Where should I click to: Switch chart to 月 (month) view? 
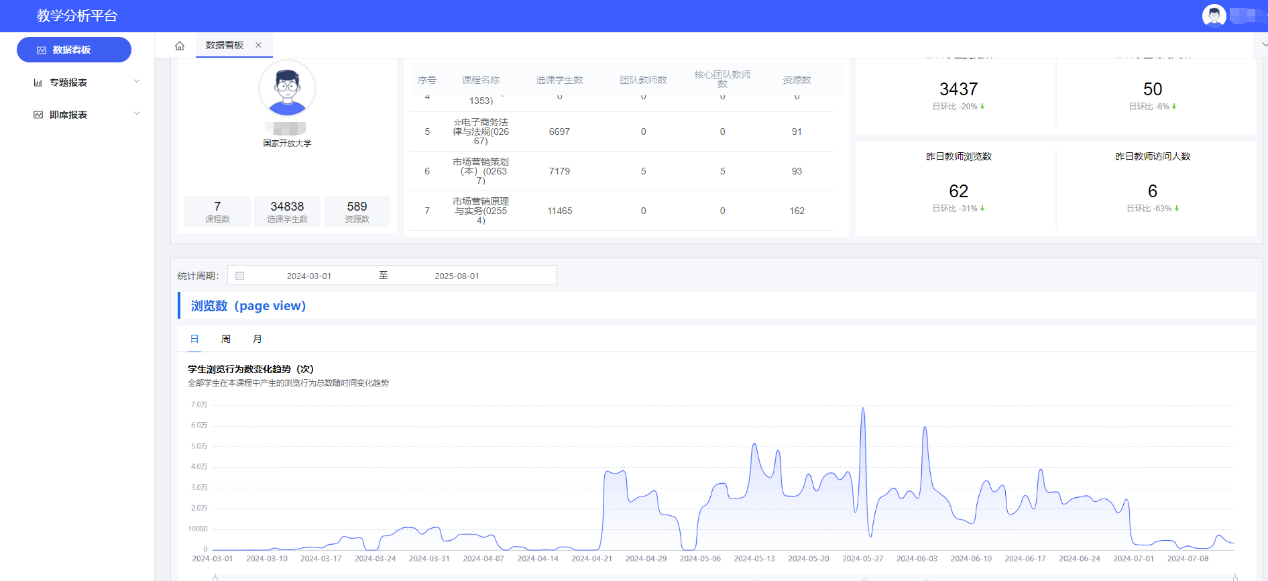tap(257, 340)
